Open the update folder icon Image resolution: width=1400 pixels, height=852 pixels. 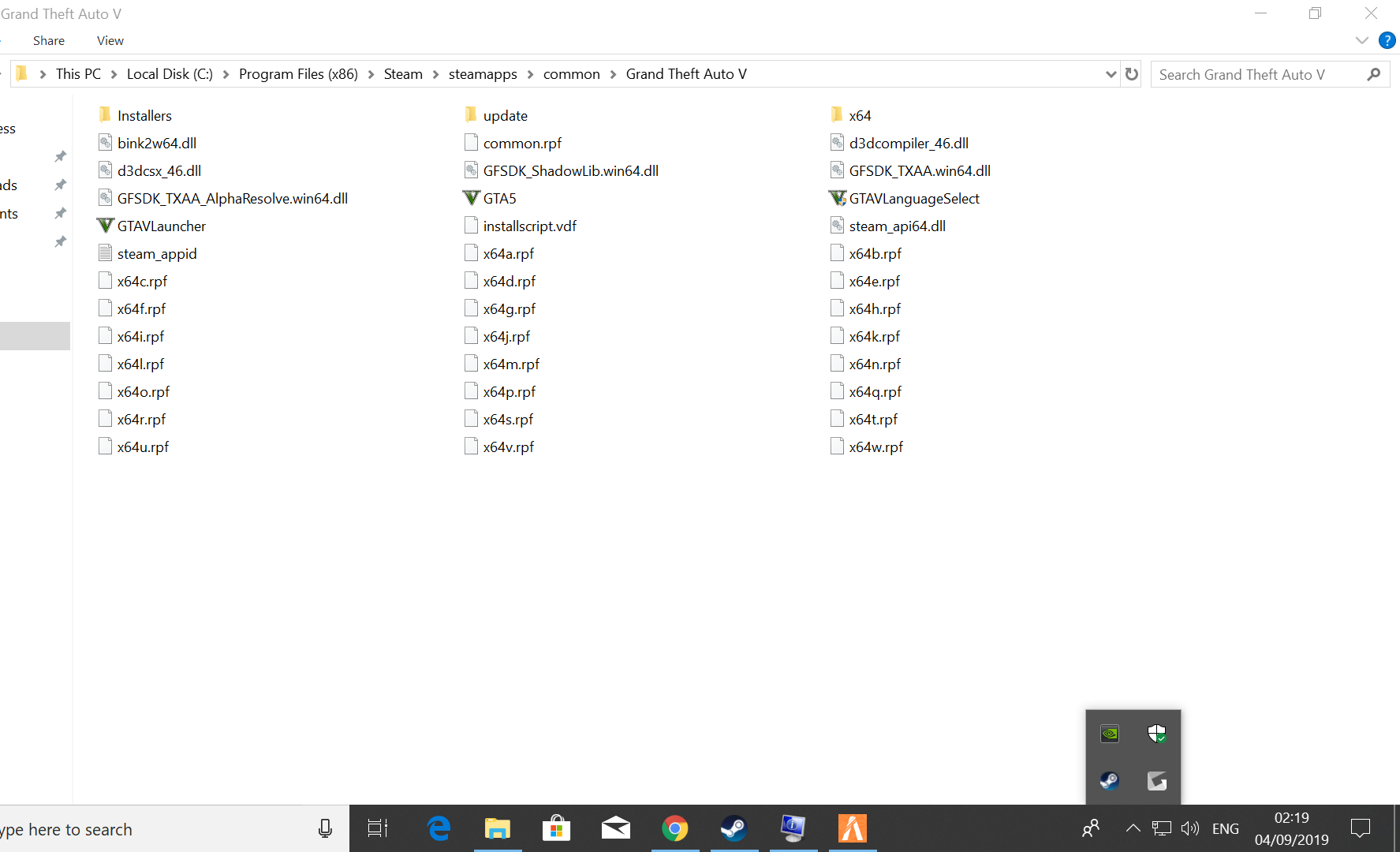pyautogui.click(x=471, y=115)
